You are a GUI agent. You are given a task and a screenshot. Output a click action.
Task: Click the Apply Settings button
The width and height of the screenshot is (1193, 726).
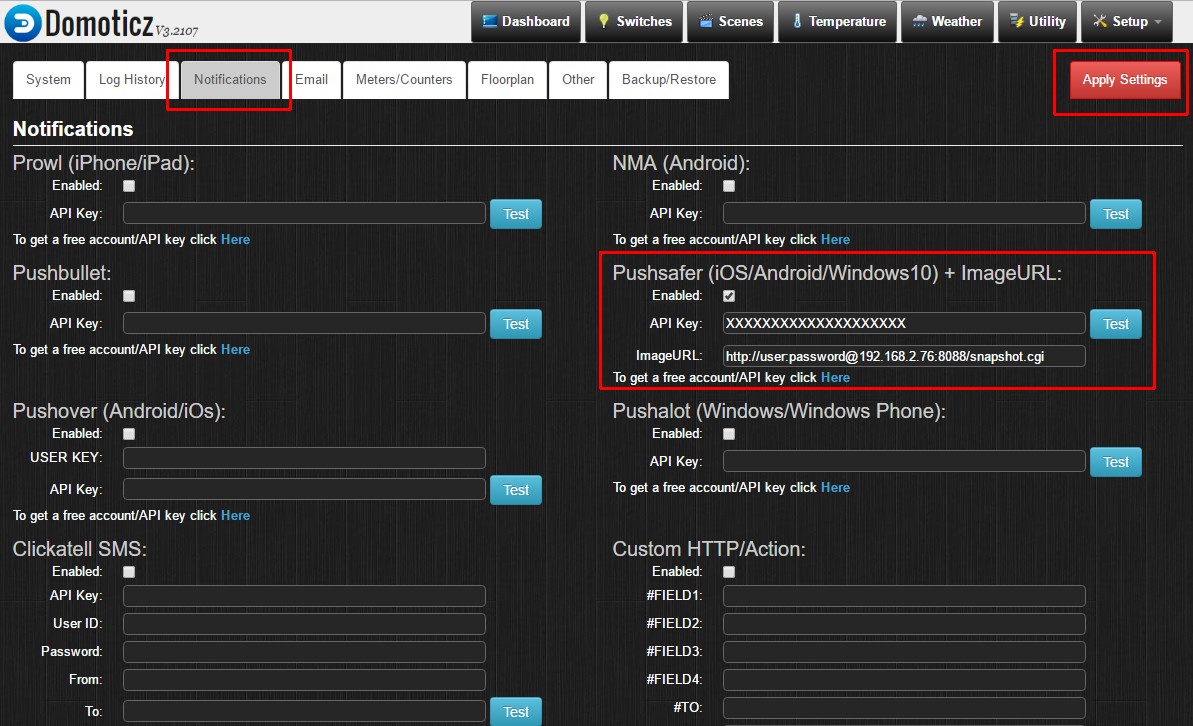(x=1125, y=80)
